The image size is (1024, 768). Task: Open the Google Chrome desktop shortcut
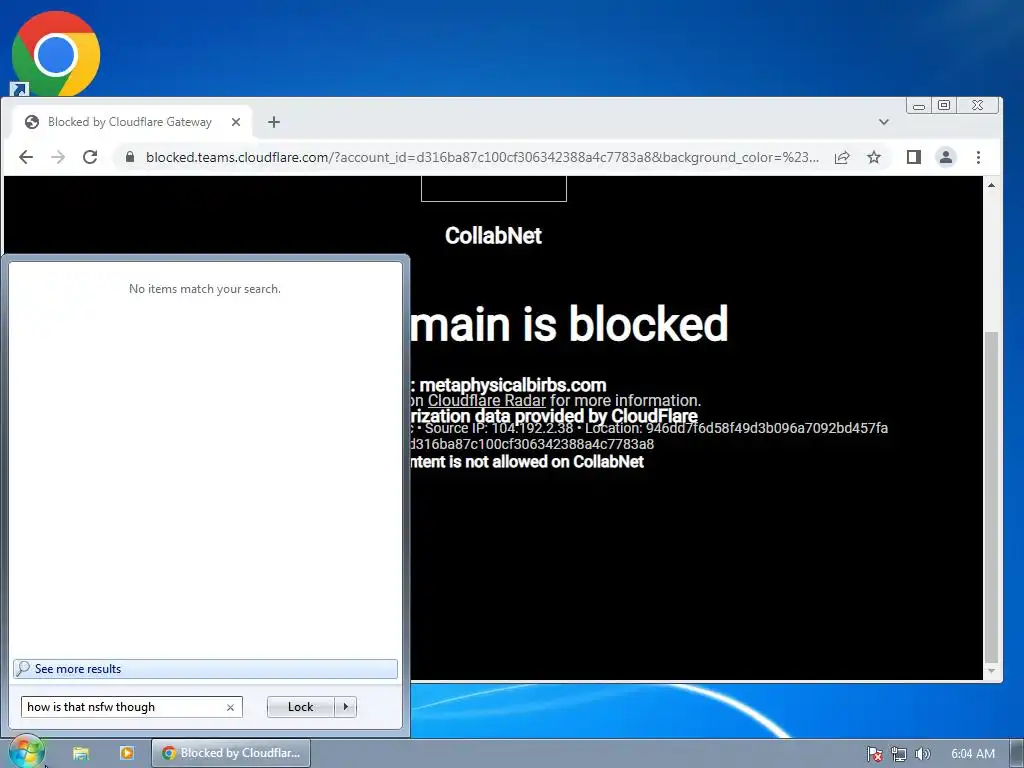tap(55, 54)
